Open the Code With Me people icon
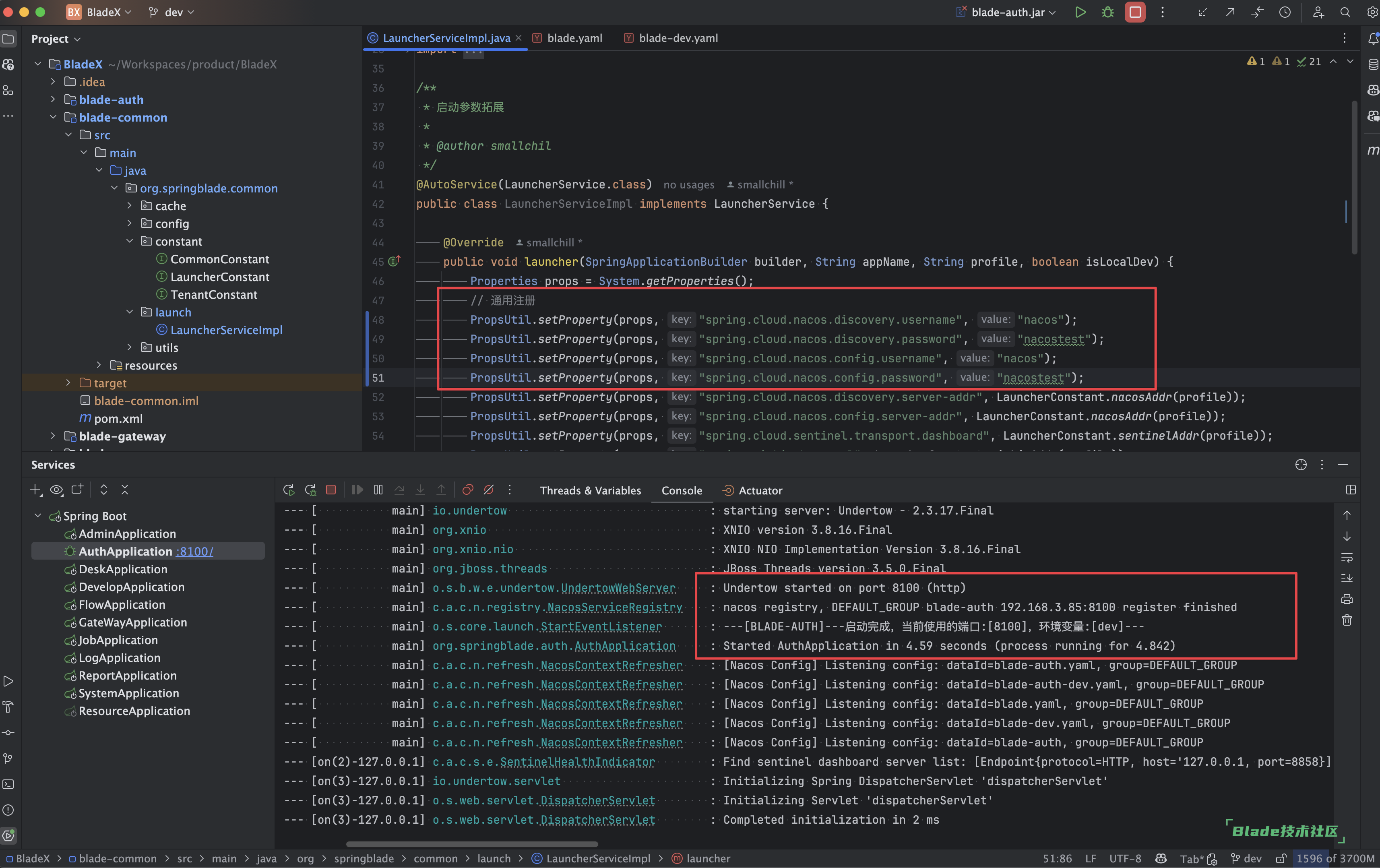1380x868 pixels. (1318, 12)
